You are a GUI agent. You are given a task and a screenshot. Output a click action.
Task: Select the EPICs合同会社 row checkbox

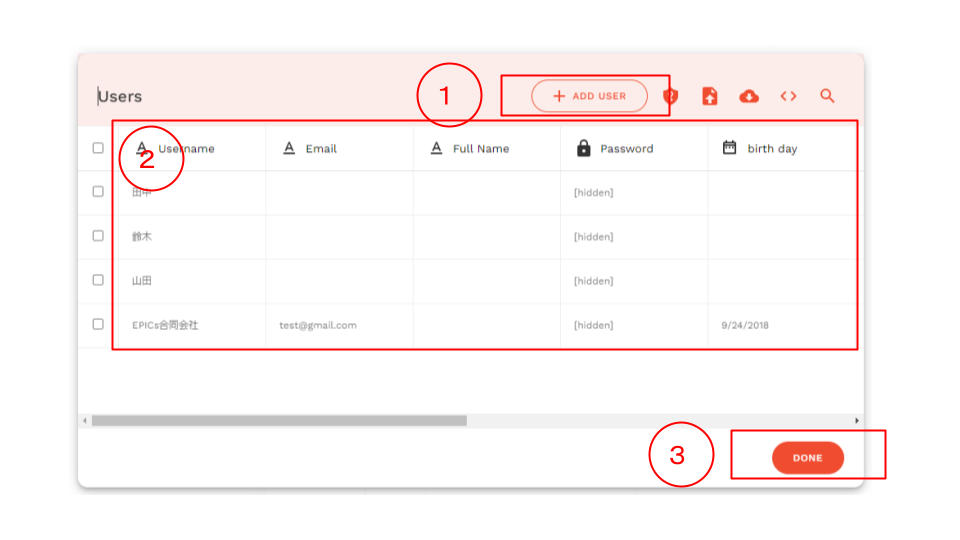point(98,324)
